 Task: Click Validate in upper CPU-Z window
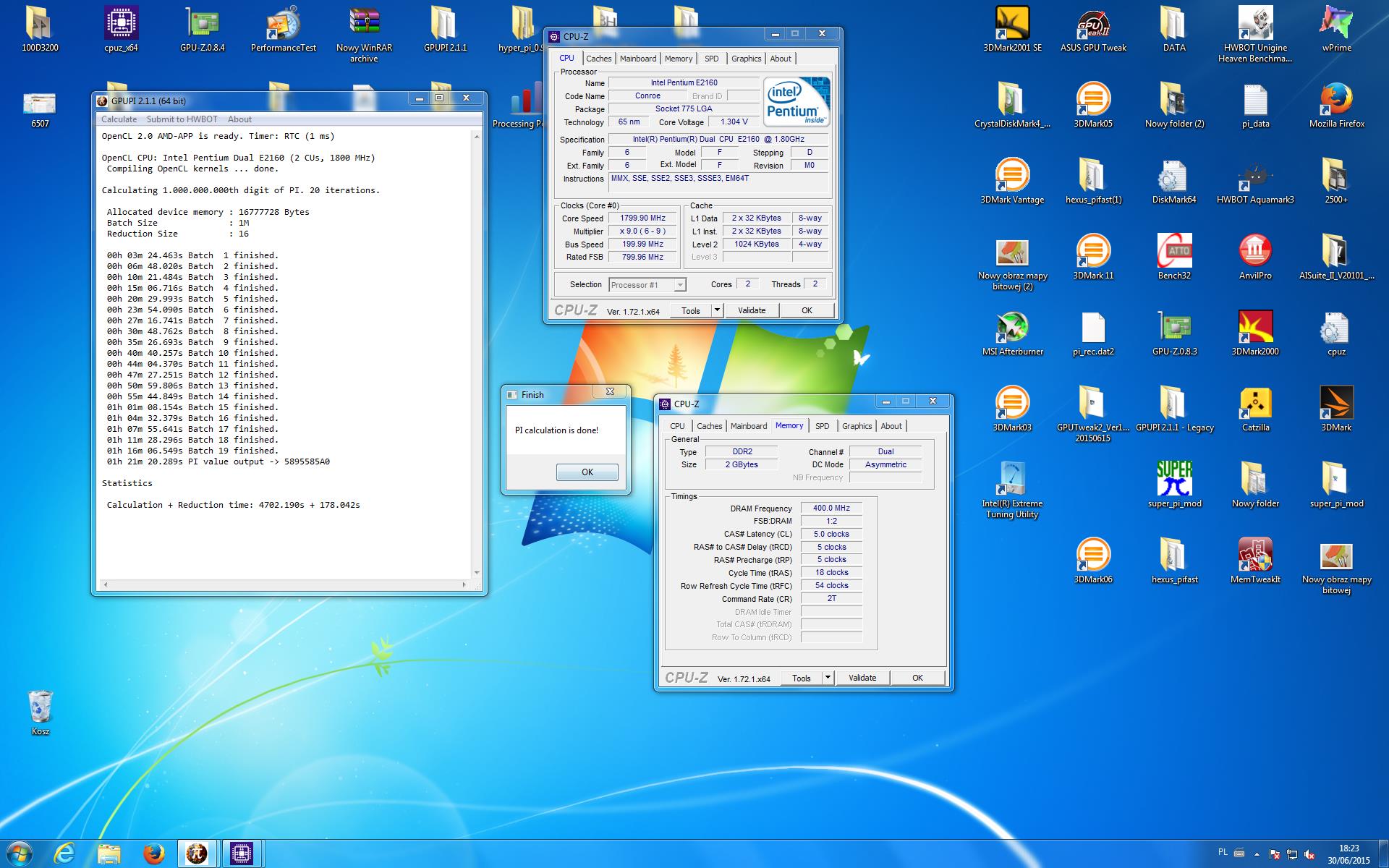tap(752, 310)
